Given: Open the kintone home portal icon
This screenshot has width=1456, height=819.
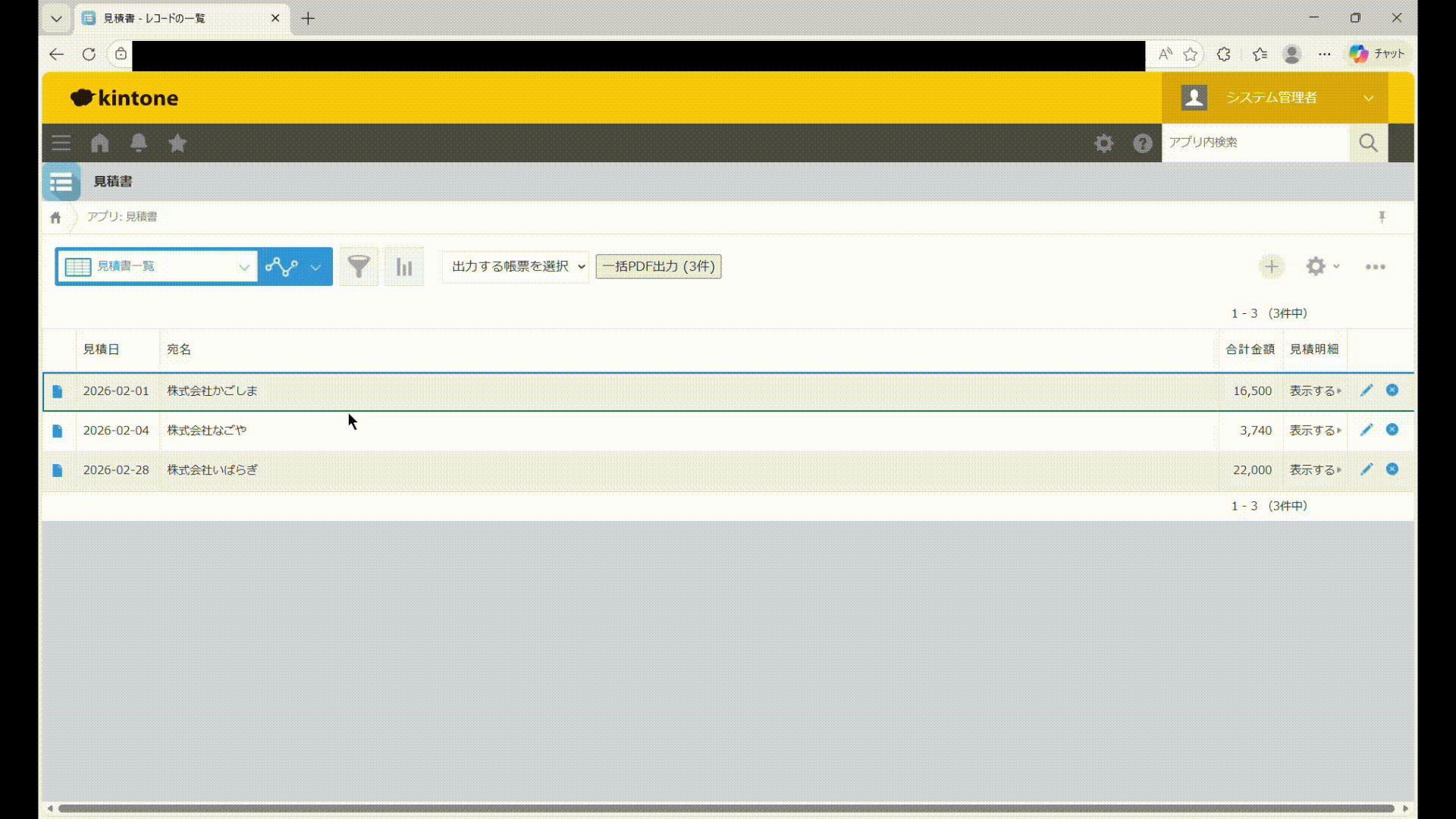Looking at the screenshot, I should point(100,143).
